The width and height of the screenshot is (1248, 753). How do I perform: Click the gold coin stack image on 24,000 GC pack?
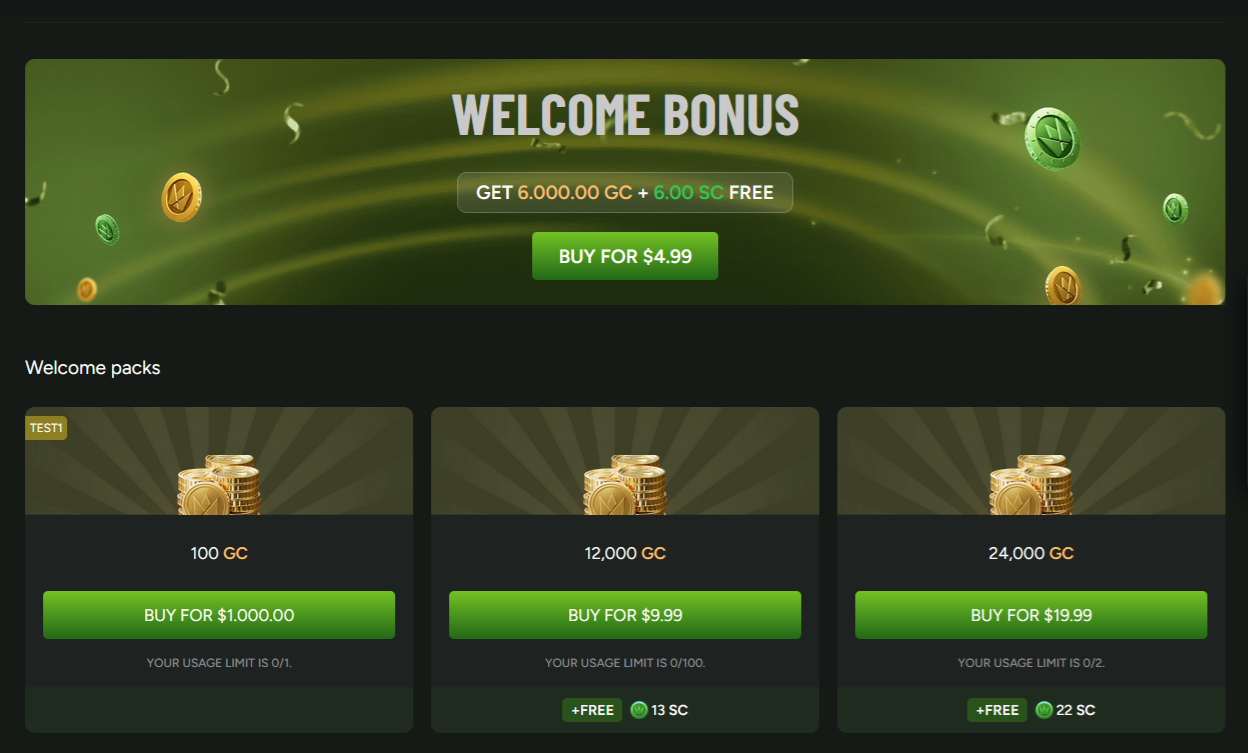1031,485
